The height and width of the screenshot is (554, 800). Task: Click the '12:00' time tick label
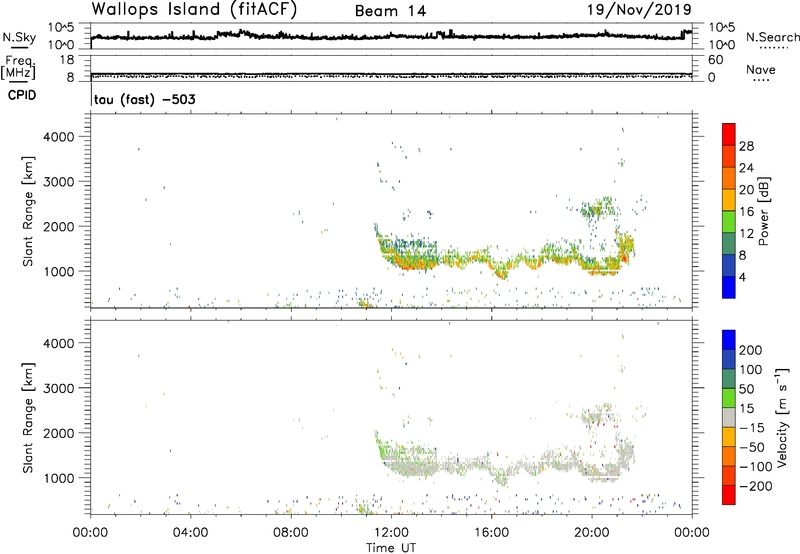click(391, 533)
